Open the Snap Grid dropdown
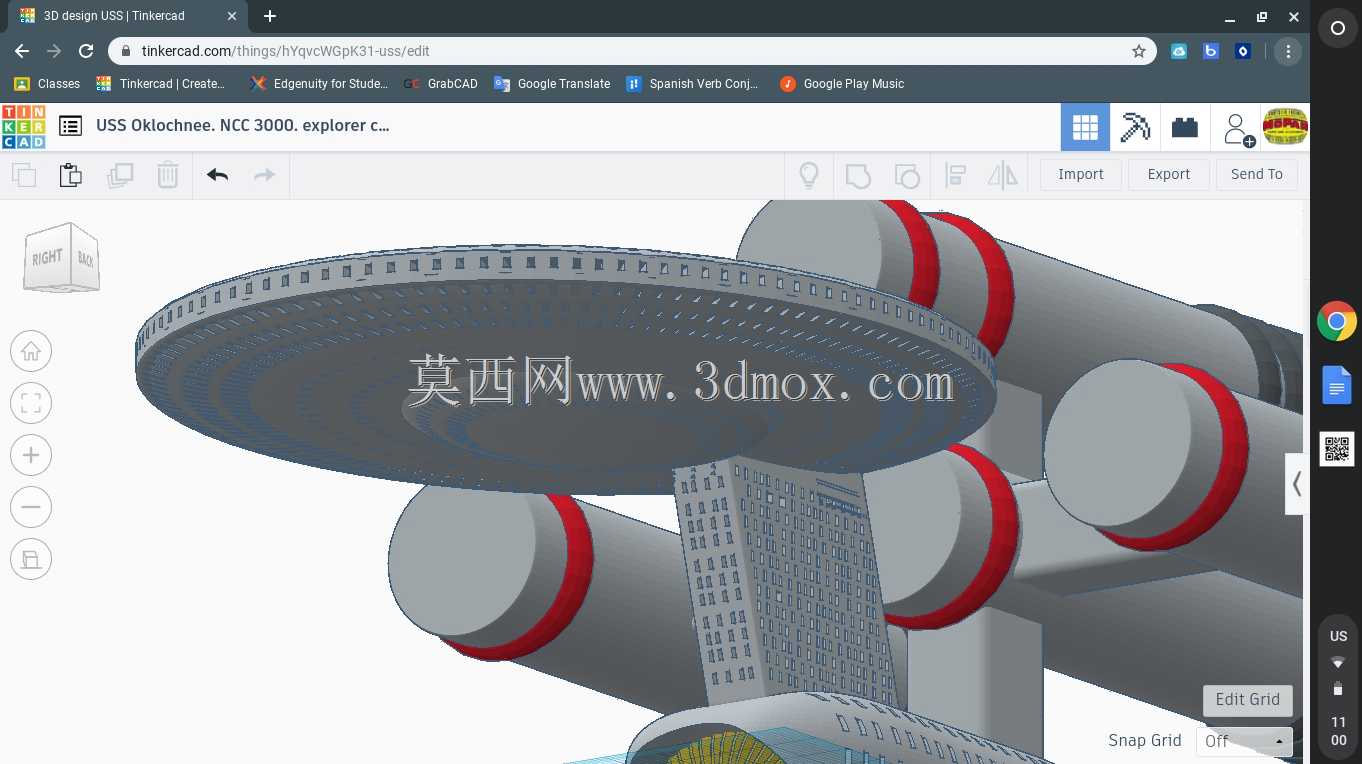Viewport: 1362px width, 764px height. click(1244, 741)
